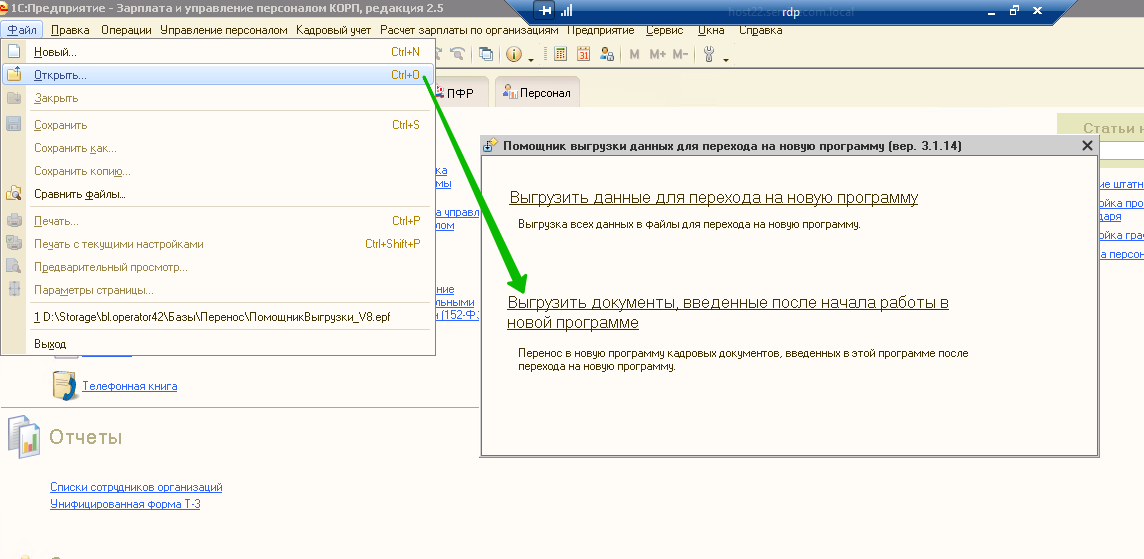Choose Параметры страницы... in File menu
This screenshot has height=559, width=1144.
click(218, 290)
